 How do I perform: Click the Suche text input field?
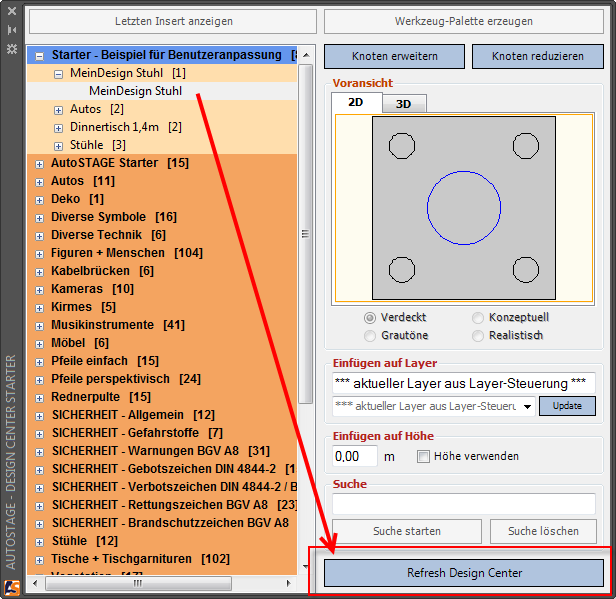pyautogui.click(x=463, y=504)
